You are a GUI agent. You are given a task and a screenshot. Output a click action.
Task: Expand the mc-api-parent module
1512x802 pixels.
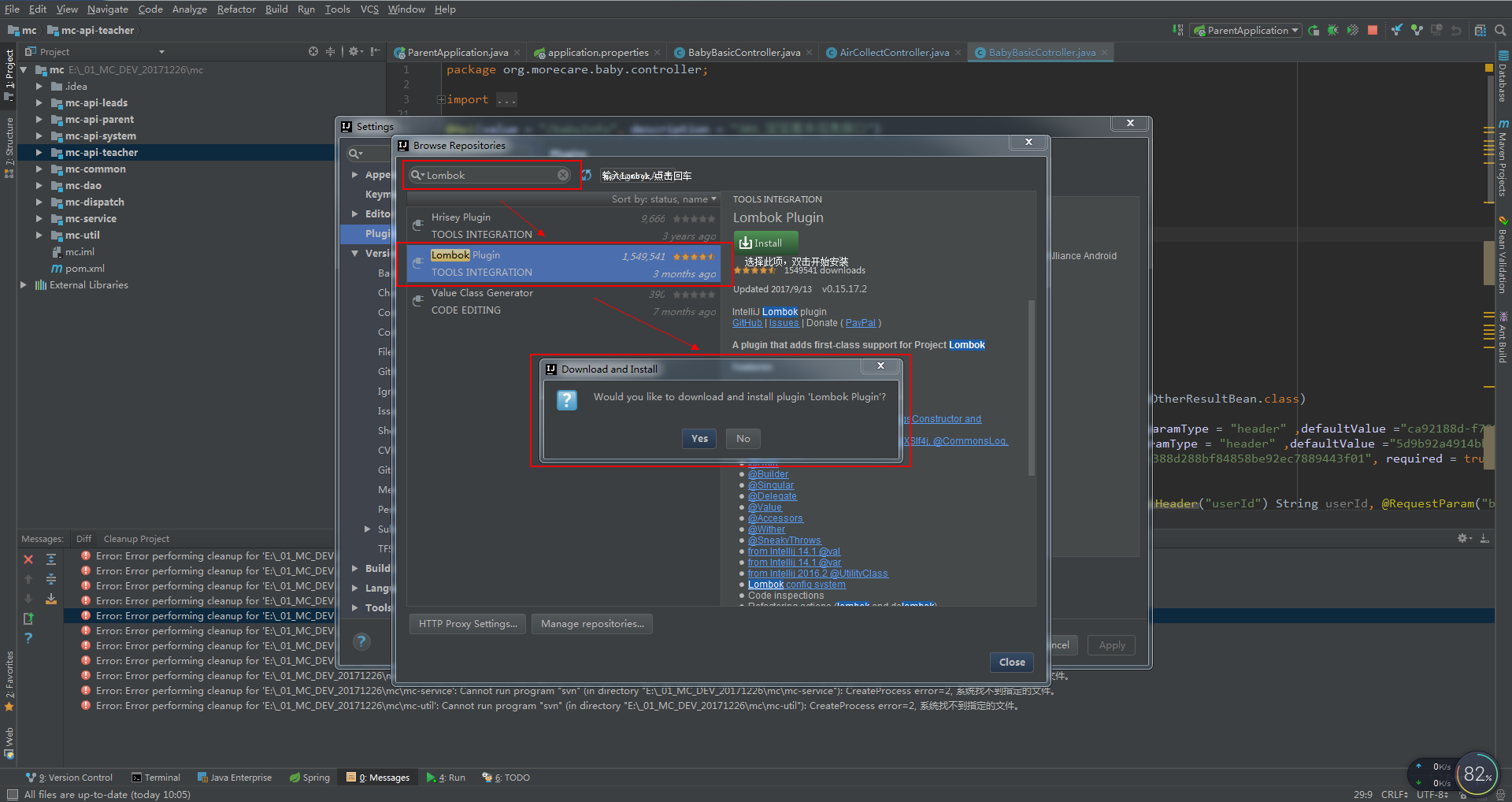click(39, 119)
